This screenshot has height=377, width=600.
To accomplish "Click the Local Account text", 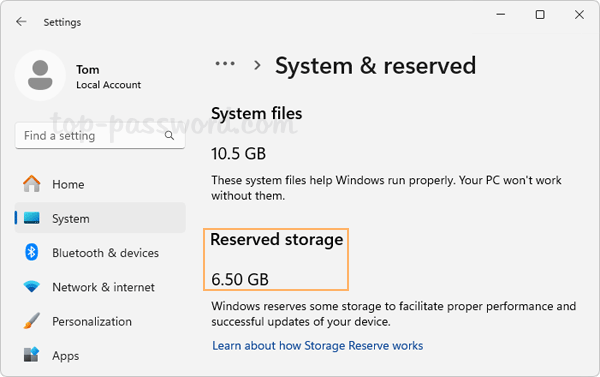I will [108, 85].
